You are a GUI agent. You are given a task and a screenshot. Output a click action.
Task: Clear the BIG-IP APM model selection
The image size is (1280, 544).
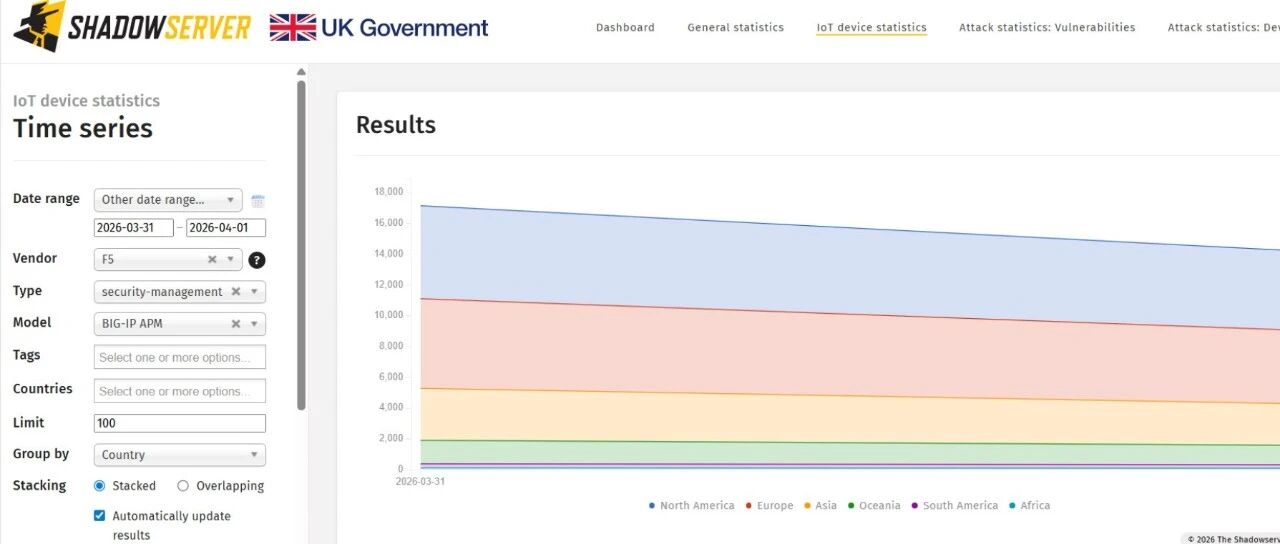(x=236, y=324)
